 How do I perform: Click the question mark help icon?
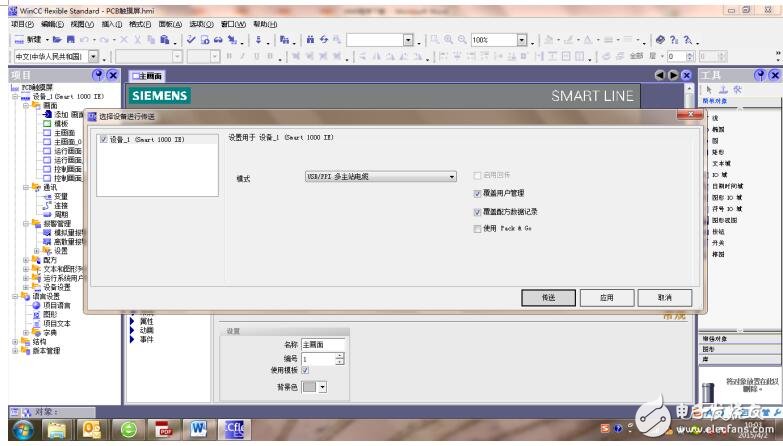674,39
